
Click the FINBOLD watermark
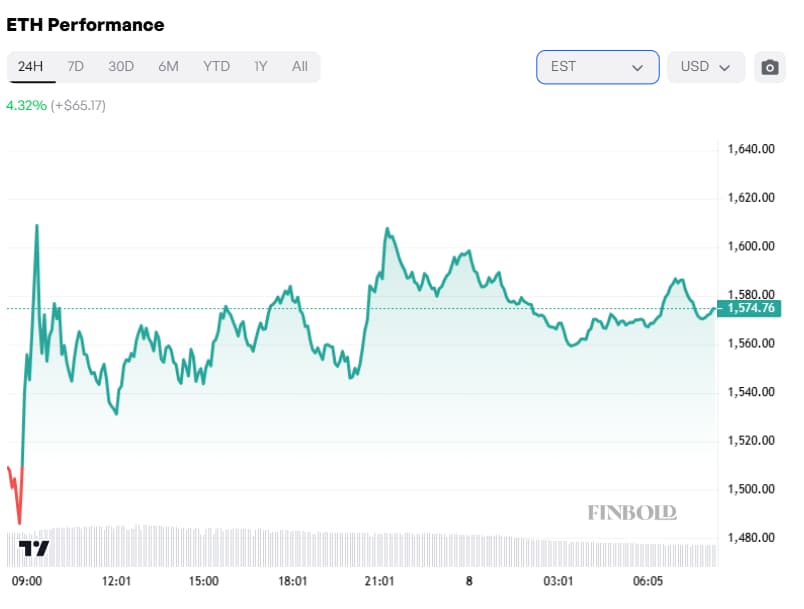pos(631,512)
